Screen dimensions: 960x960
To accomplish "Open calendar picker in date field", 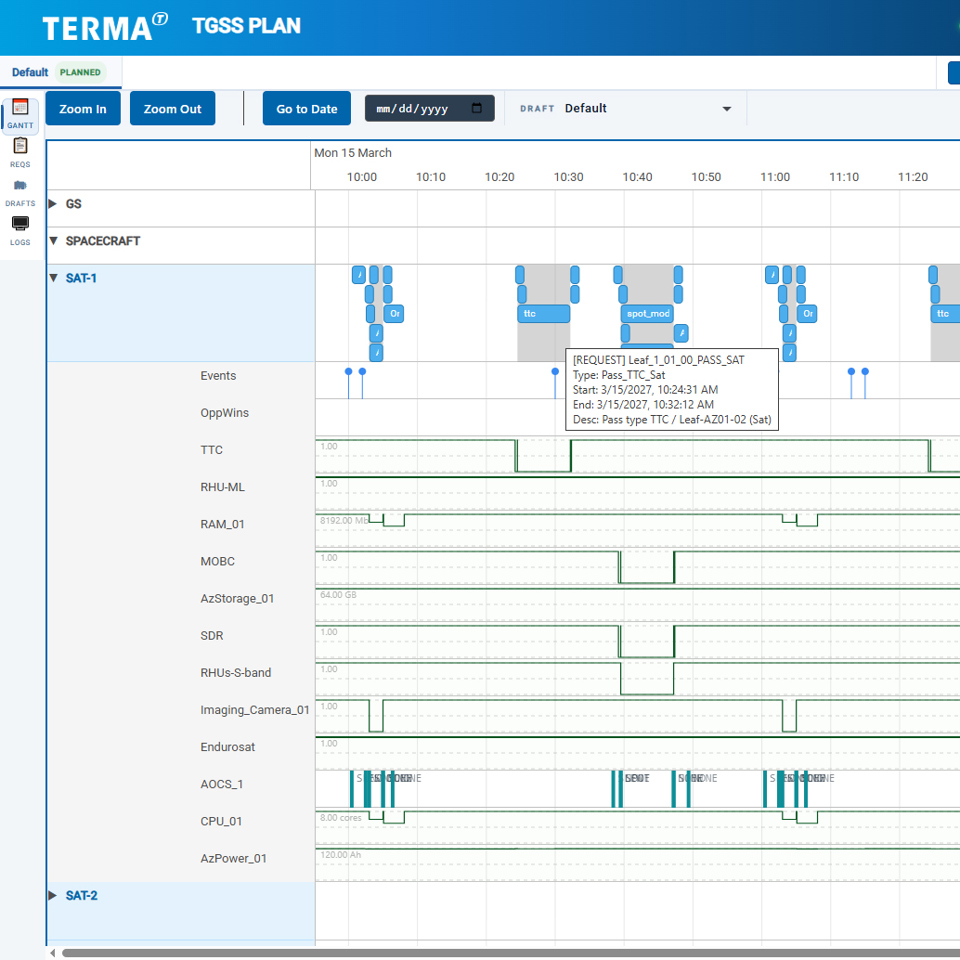I will coord(476,108).
